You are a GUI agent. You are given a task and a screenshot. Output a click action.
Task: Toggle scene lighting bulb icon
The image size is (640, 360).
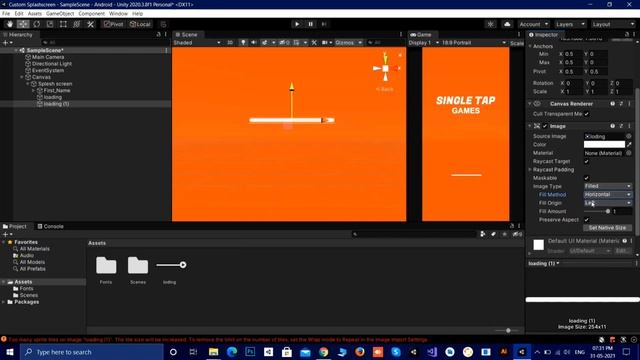[x=243, y=42]
